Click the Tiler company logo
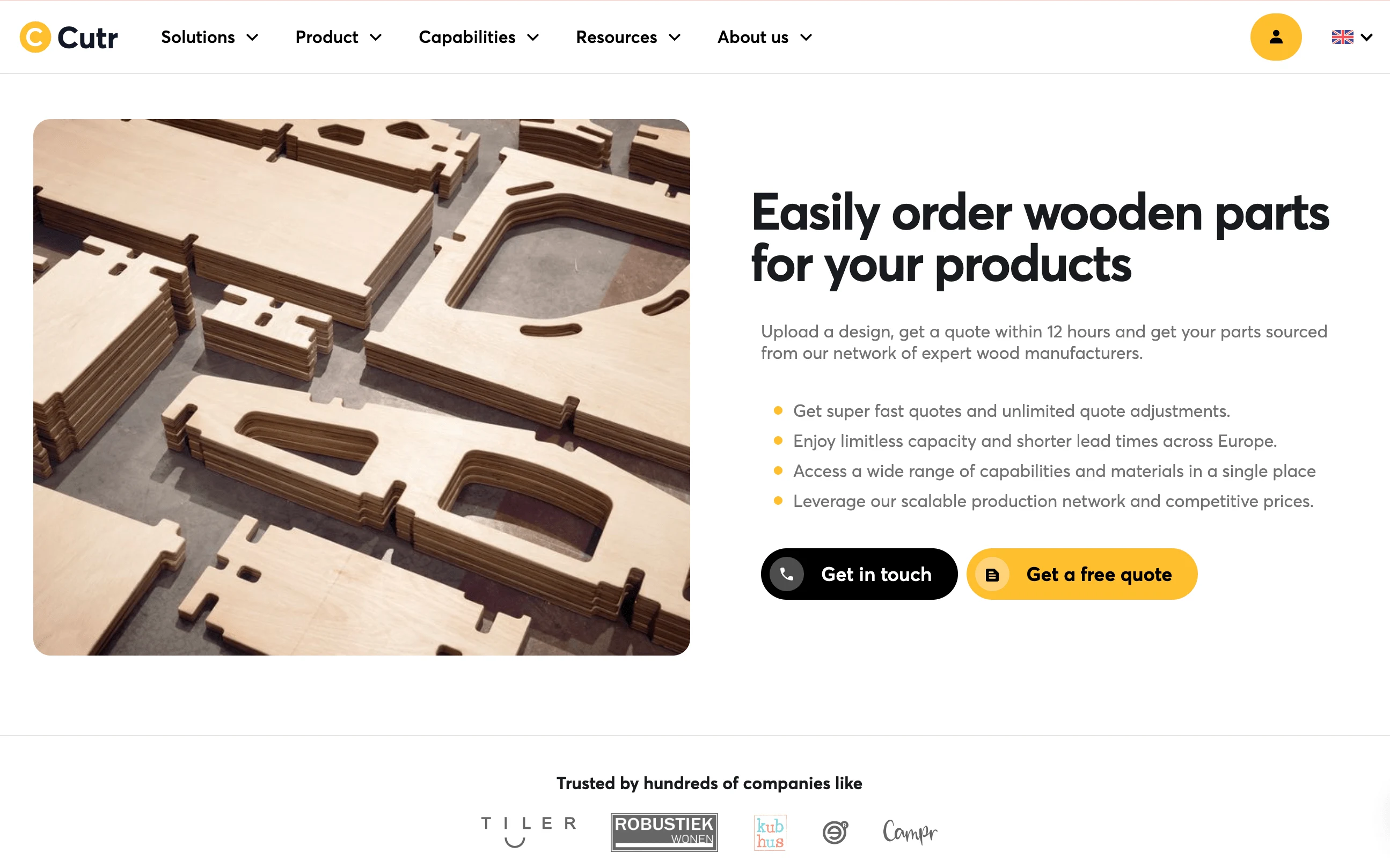The height and width of the screenshot is (868, 1390). [527, 830]
